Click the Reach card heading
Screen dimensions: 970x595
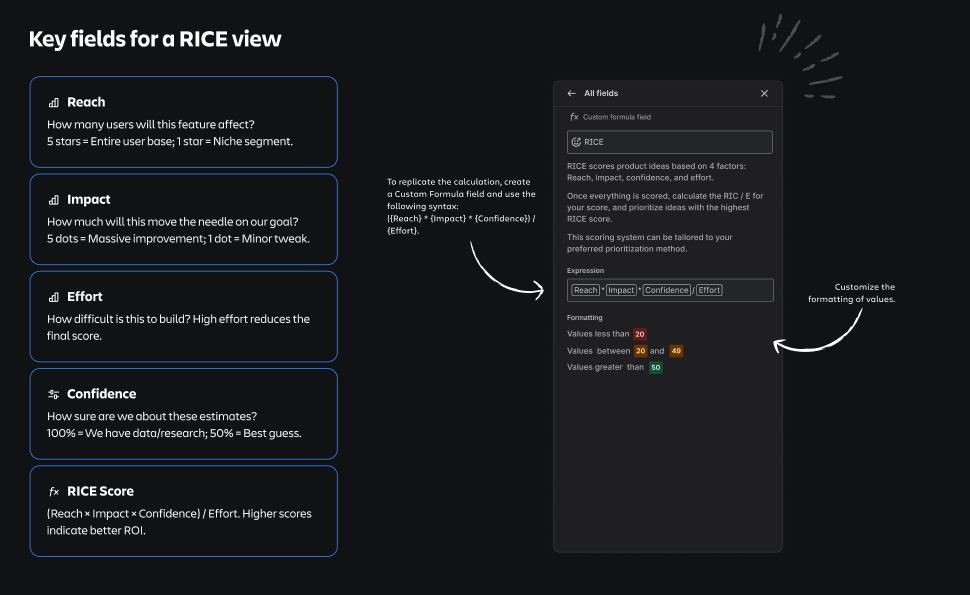(x=86, y=102)
